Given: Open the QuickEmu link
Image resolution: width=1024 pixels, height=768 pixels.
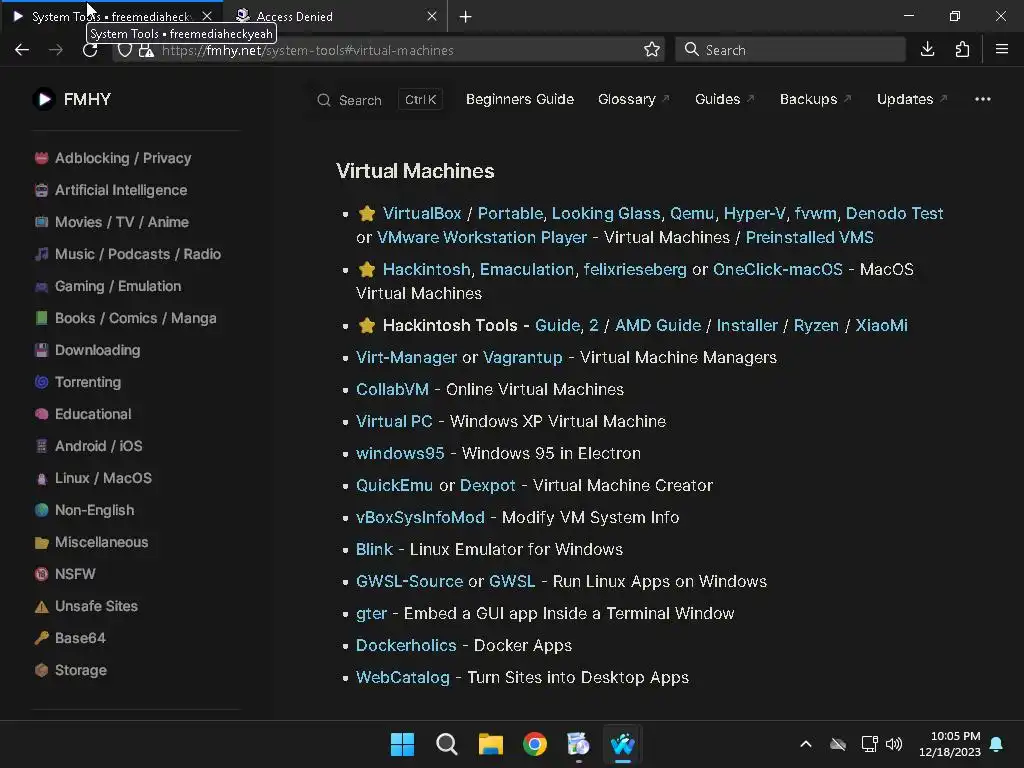Looking at the screenshot, I should coord(394,485).
